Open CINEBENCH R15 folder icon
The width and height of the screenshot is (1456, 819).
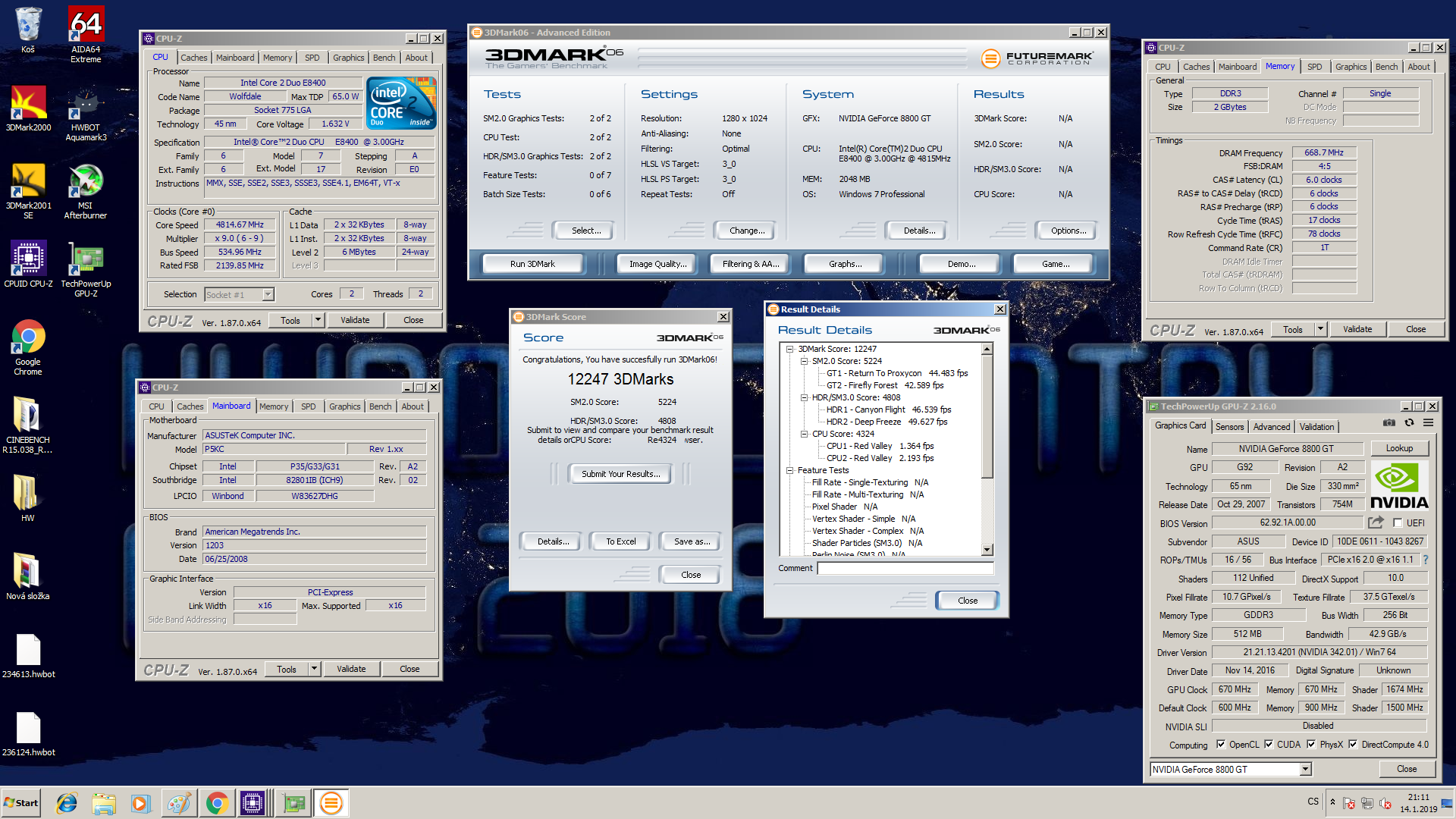(28, 426)
